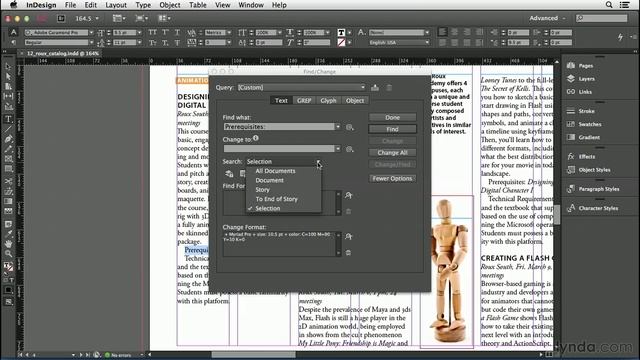Toggle All Caps formatting button
Viewport: 640px width, 360px height.
[153, 32]
